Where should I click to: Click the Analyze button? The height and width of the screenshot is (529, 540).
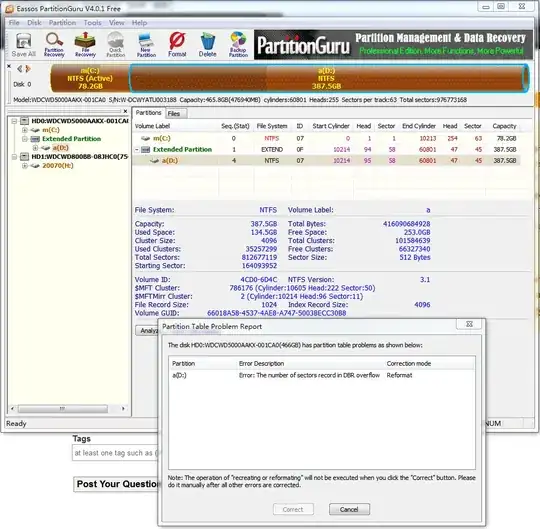click(147, 330)
